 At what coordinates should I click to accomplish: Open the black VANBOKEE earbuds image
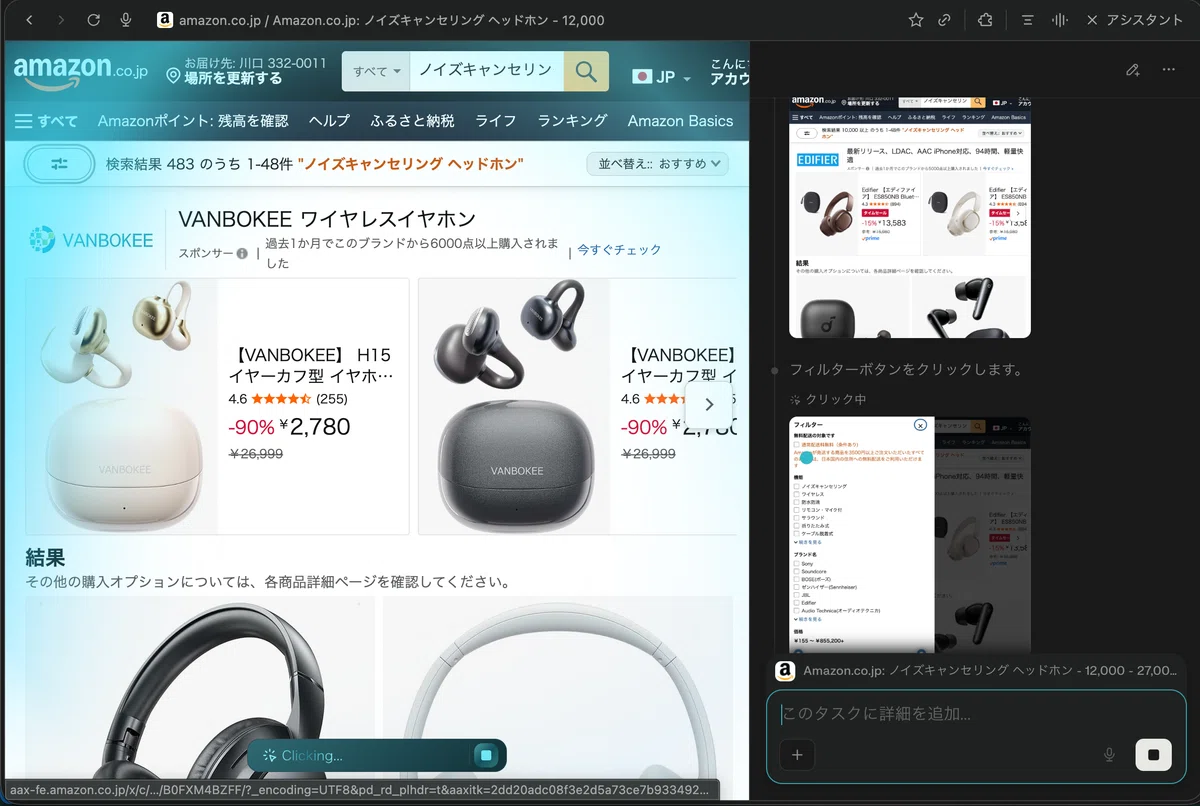514,407
